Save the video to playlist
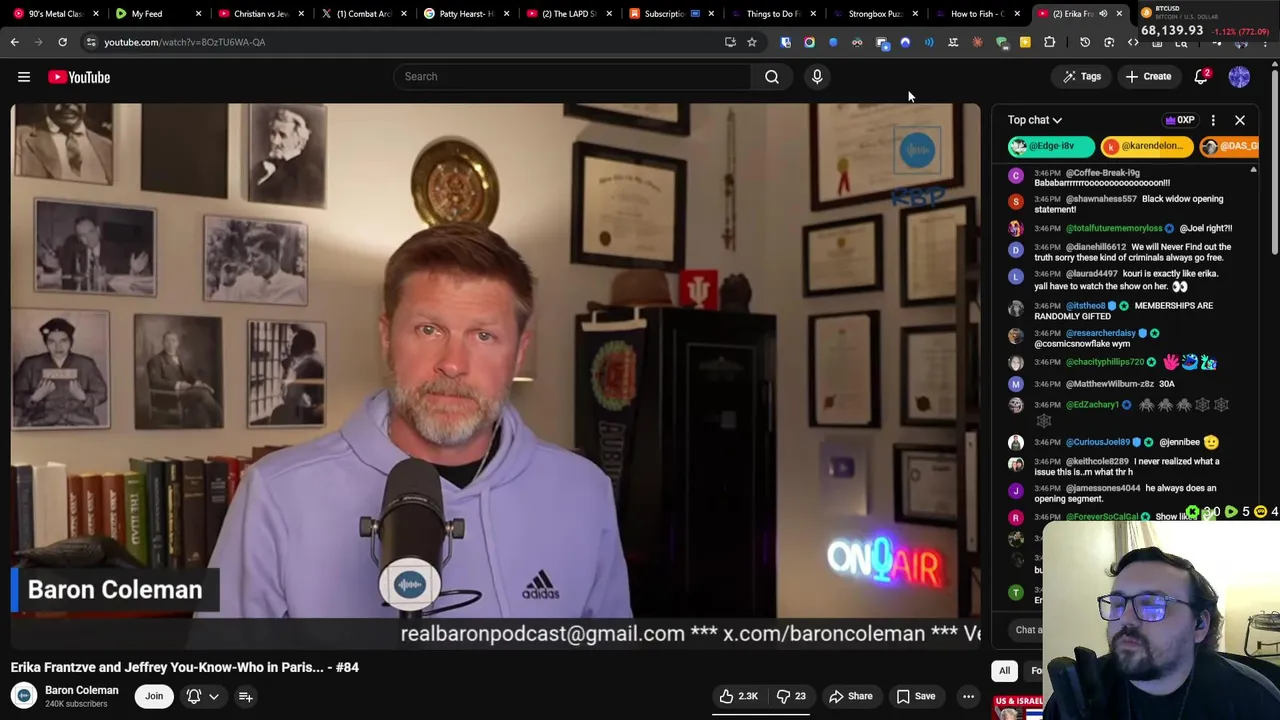 coord(916,696)
